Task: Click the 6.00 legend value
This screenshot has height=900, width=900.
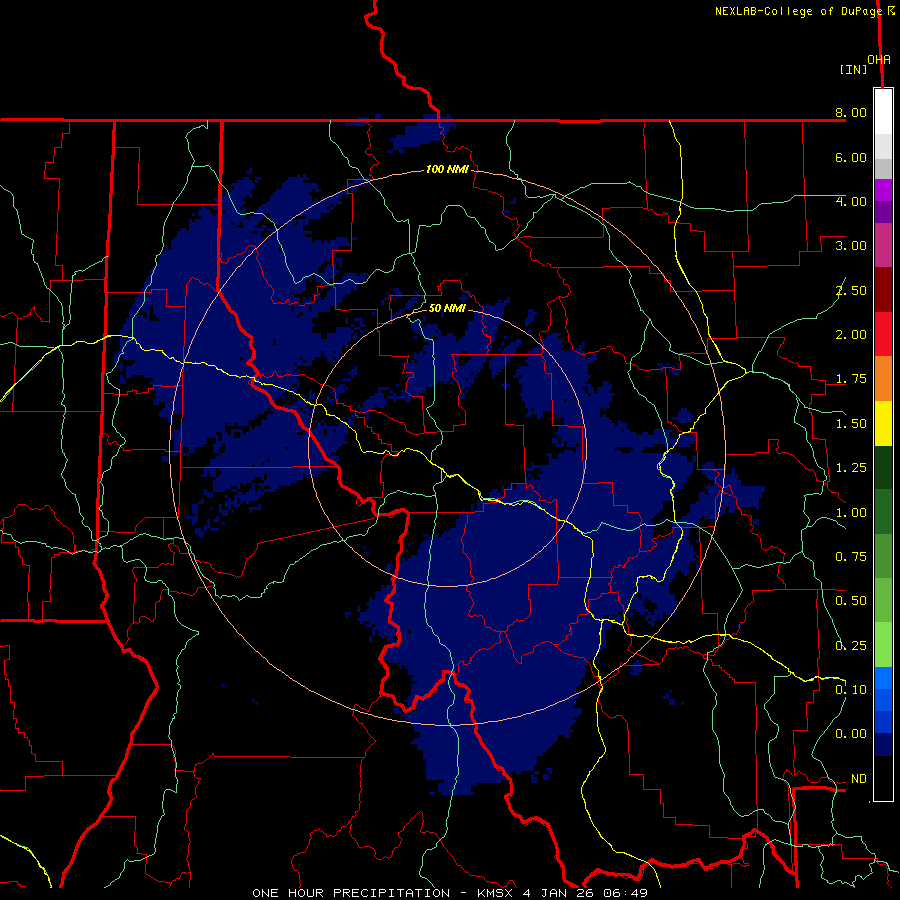Action: [x=851, y=157]
